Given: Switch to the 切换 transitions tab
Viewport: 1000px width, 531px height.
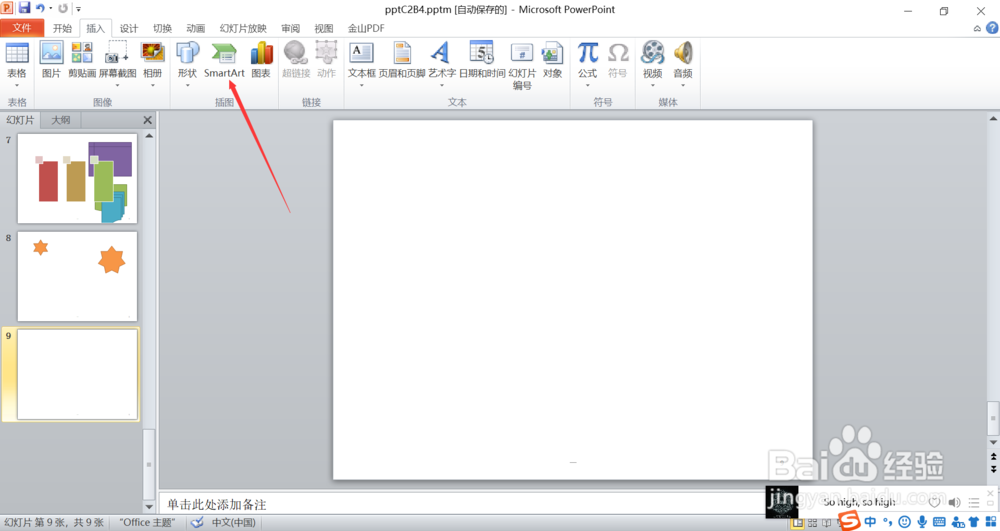Looking at the screenshot, I should (x=162, y=28).
